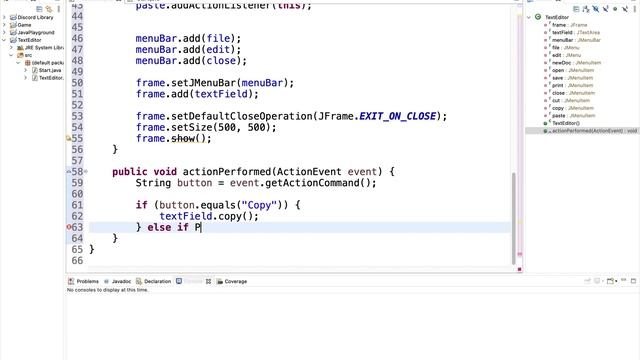Expand the Discord Library project
Viewport: 640px width, 360px height.
click(x=4, y=18)
